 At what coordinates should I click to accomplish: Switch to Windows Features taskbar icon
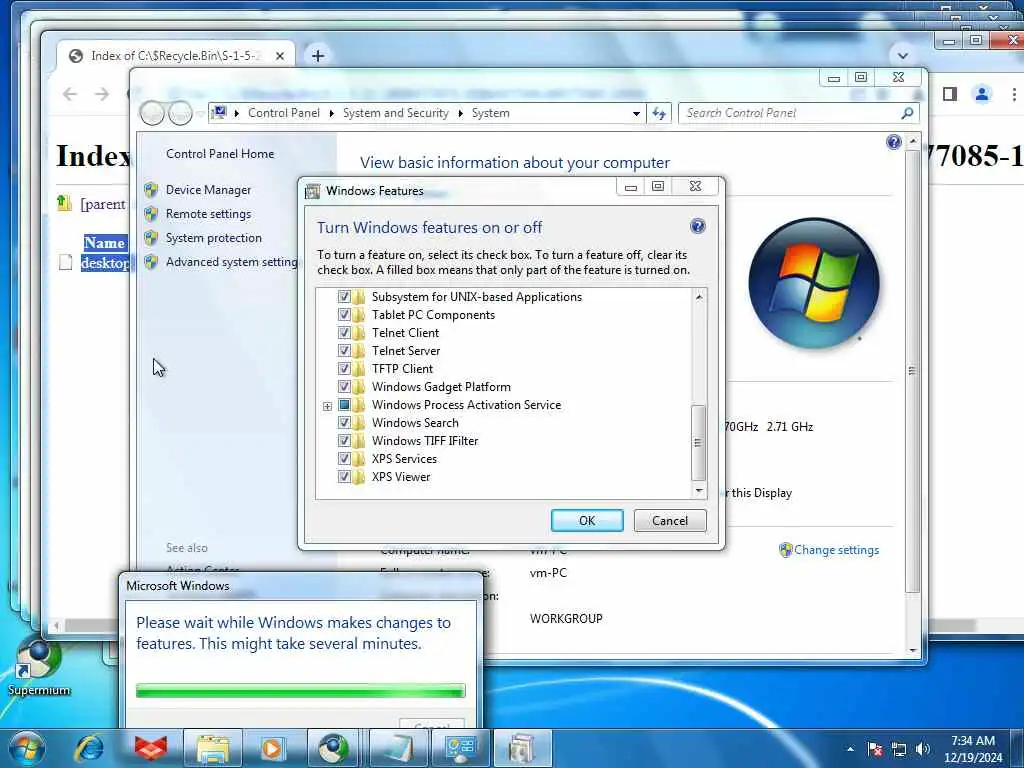point(522,748)
